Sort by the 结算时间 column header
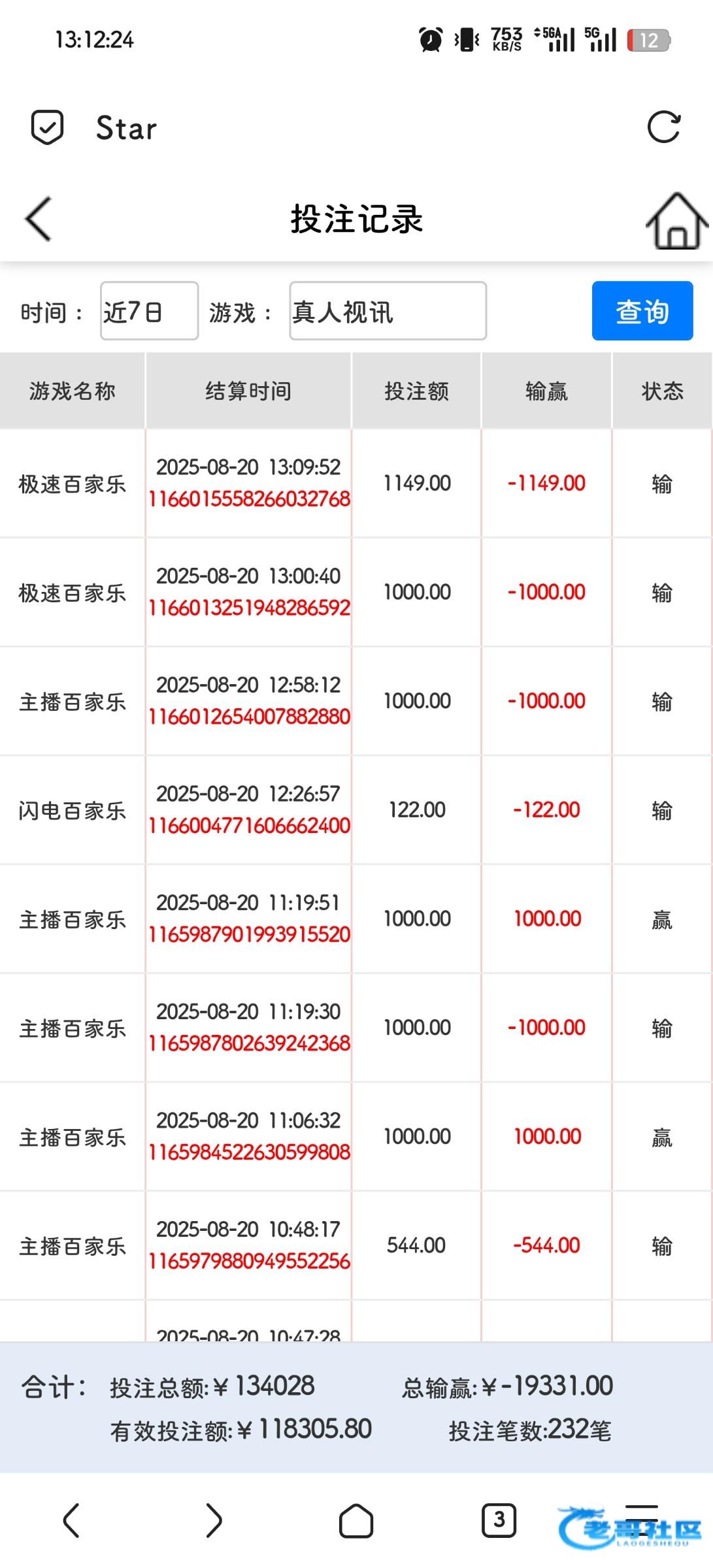 tap(248, 391)
